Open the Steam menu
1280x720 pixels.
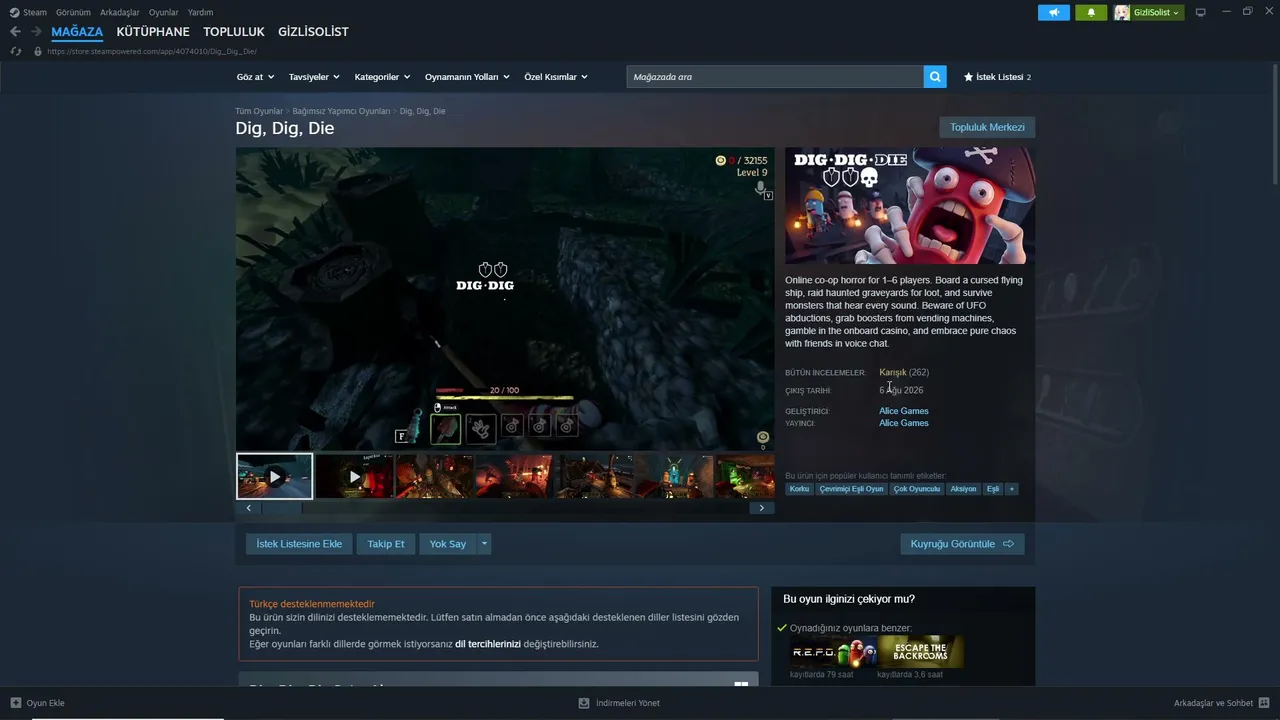pyautogui.click(x=35, y=12)
